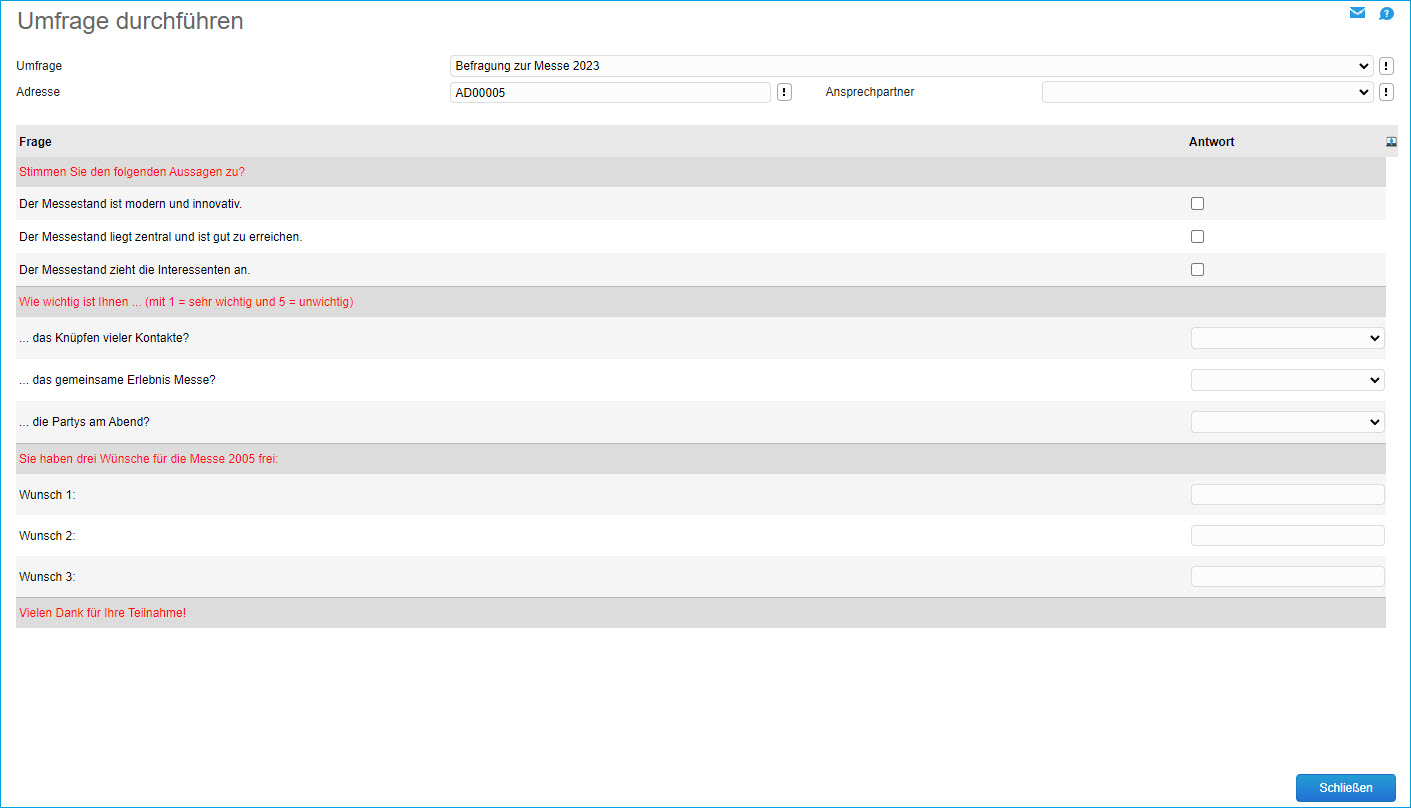Open the Umfrage survey dropdown
The width and height of the screenshot is (1411, 808).
912,66
